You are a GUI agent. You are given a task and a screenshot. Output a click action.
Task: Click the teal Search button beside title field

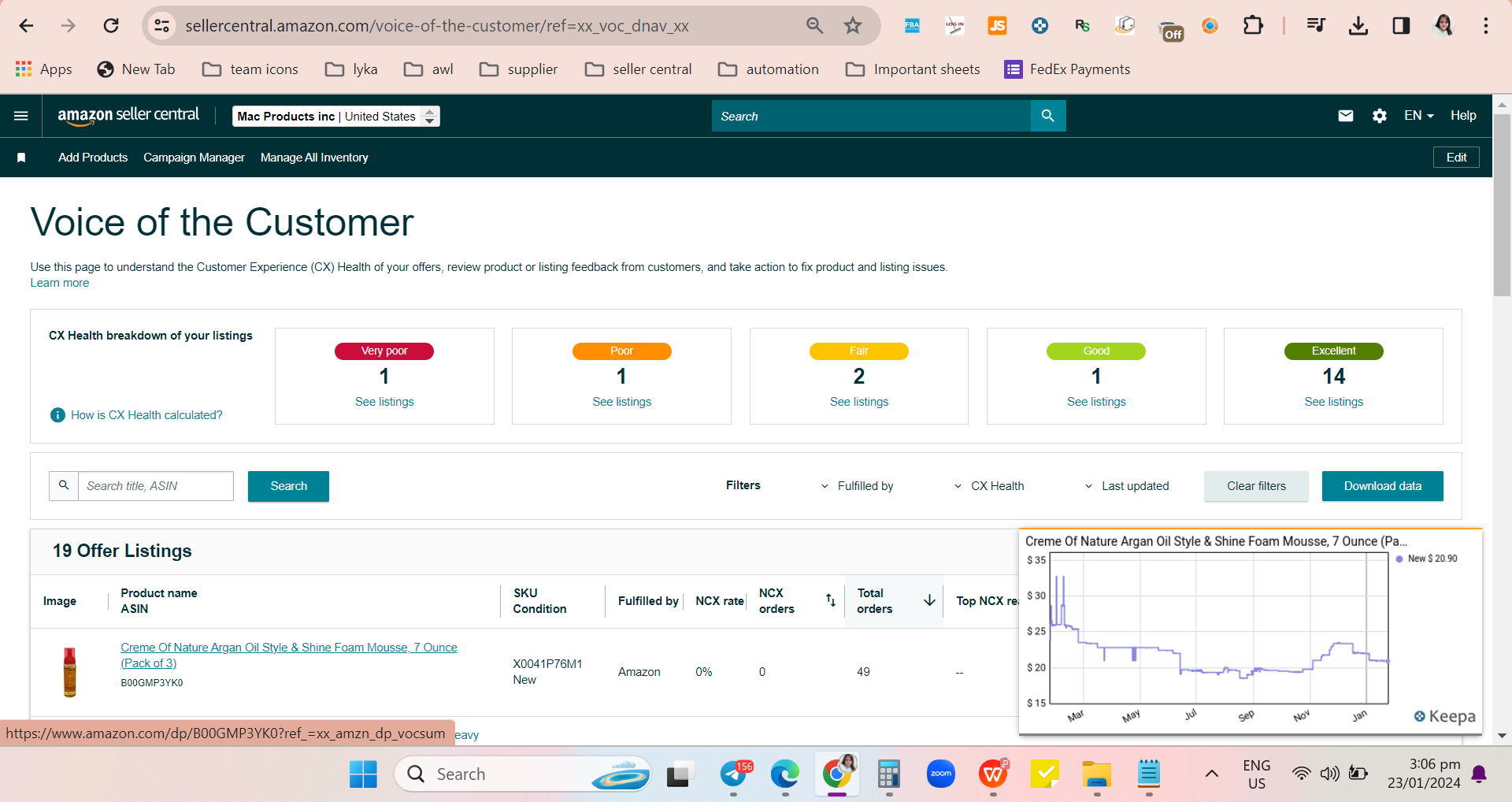pos(288,486)
